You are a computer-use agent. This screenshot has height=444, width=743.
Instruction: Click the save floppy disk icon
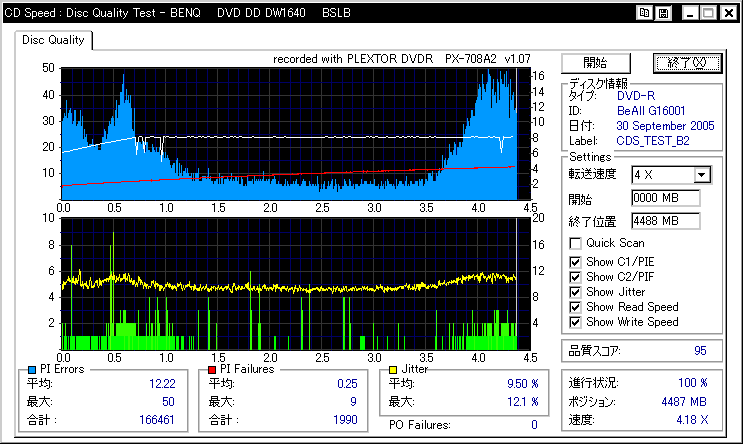tap(663, 13)
